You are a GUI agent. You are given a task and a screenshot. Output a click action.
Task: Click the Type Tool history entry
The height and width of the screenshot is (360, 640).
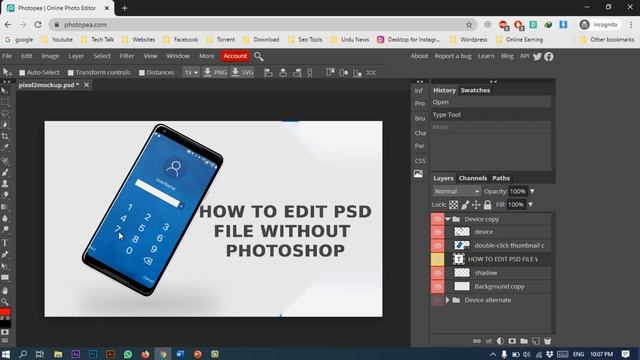tap(491, 115)
